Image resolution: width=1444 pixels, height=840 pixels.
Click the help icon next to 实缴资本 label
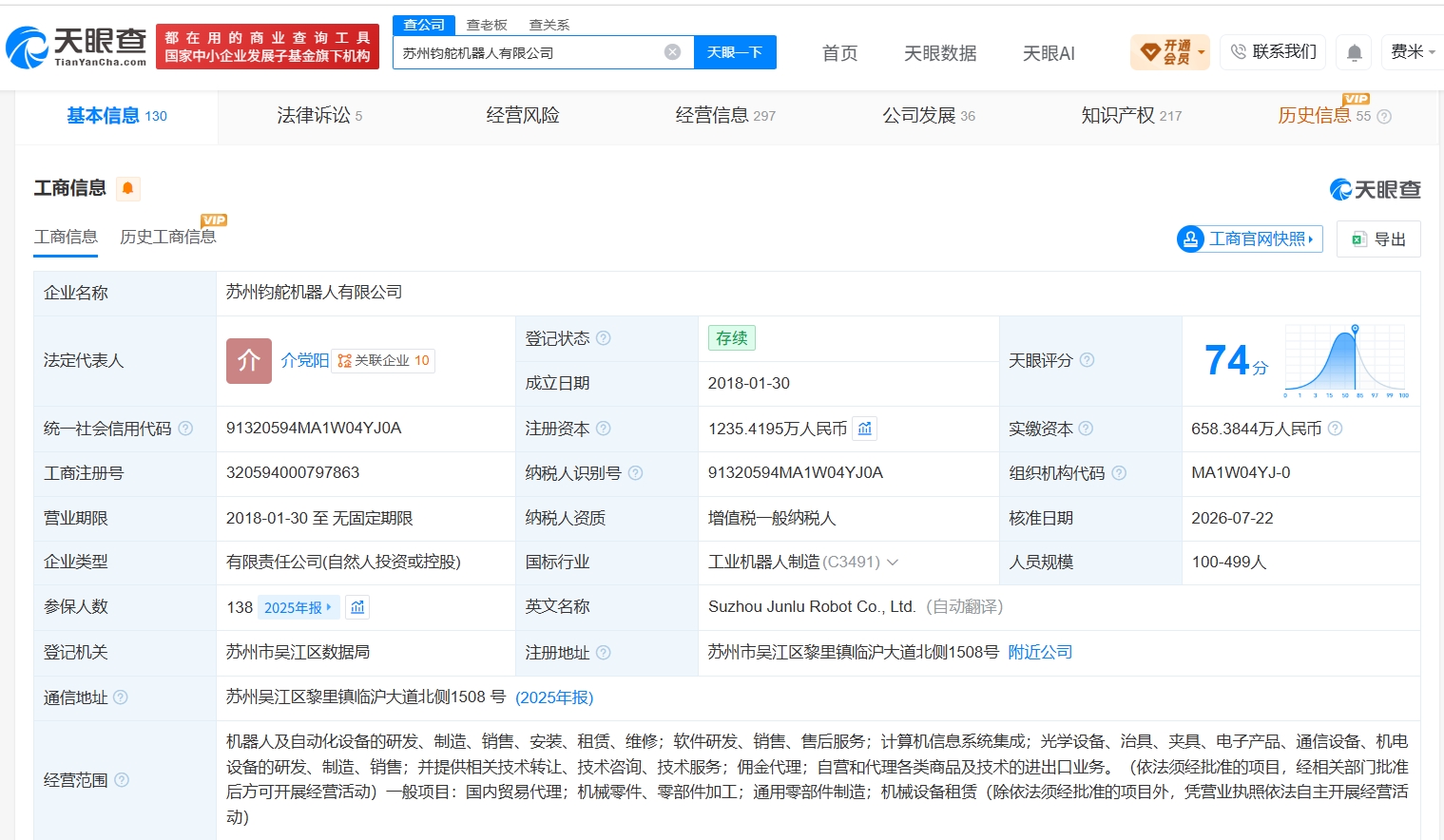pos(1086,429)
